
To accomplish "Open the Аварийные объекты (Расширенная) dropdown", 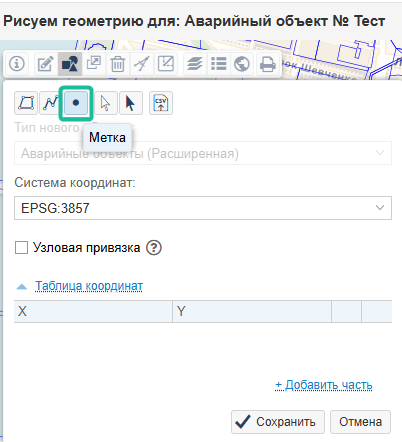I will pyautogui.click(x=203, y=153).
